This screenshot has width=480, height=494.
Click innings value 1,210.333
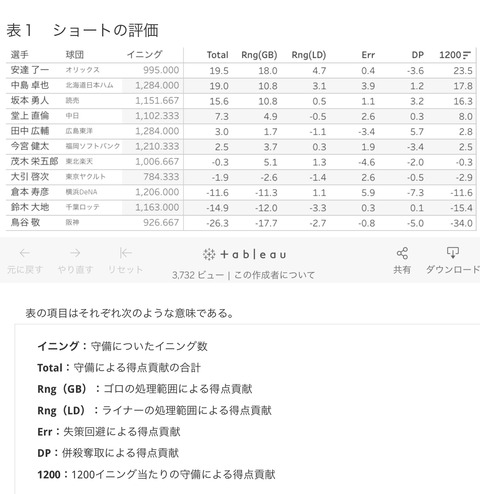157,146
